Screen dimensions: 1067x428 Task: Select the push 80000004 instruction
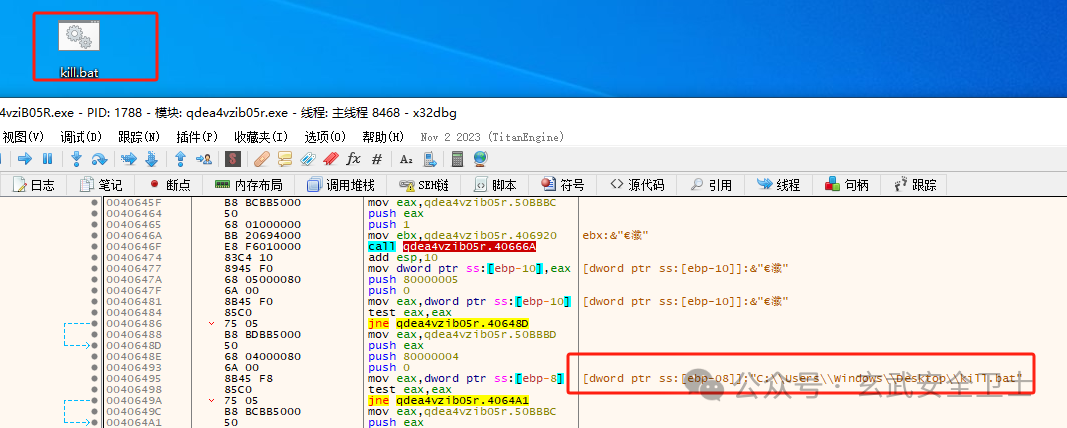(x=413, y=357)
